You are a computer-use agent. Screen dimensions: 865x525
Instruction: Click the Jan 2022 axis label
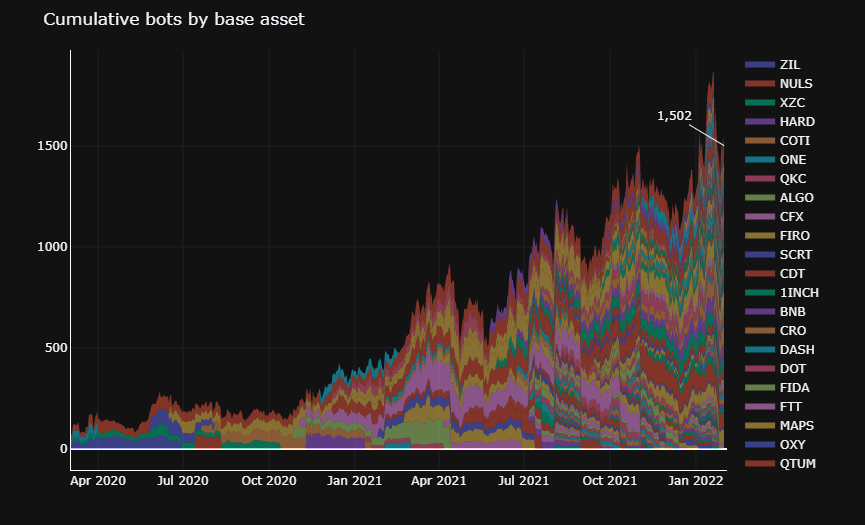pos(695,481)
